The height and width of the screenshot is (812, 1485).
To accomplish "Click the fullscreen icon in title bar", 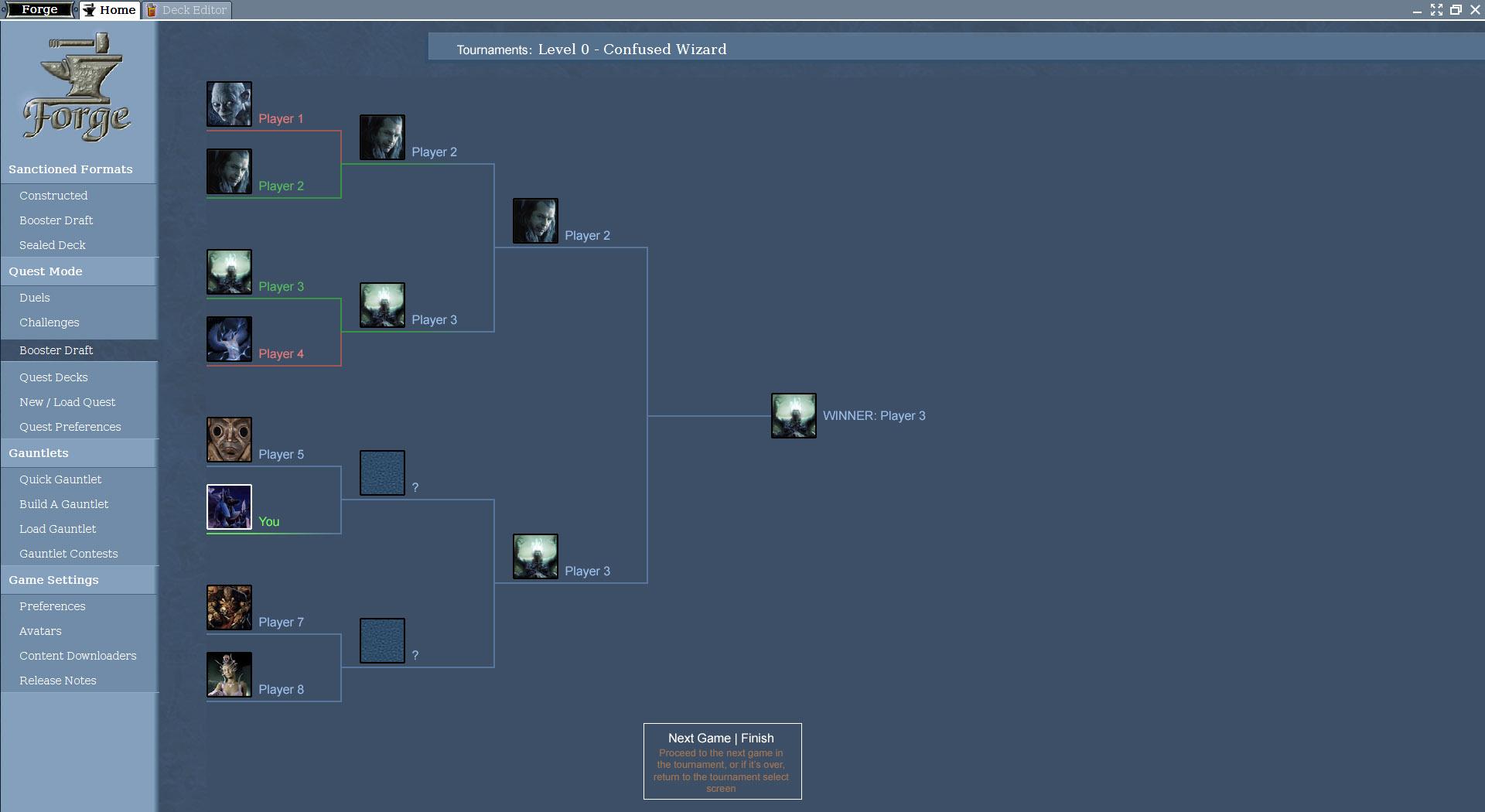I will [1436, 10].
